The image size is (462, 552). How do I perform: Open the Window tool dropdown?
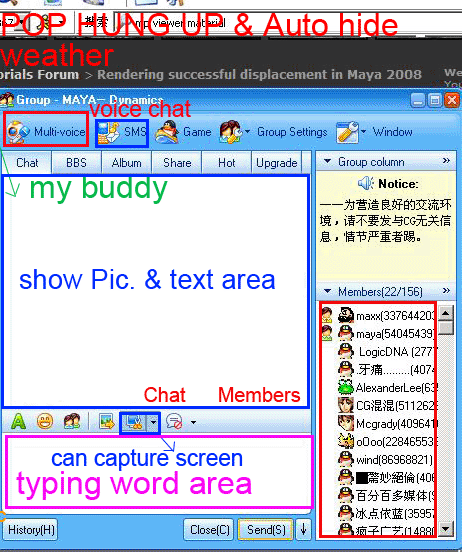click(363, 132)
